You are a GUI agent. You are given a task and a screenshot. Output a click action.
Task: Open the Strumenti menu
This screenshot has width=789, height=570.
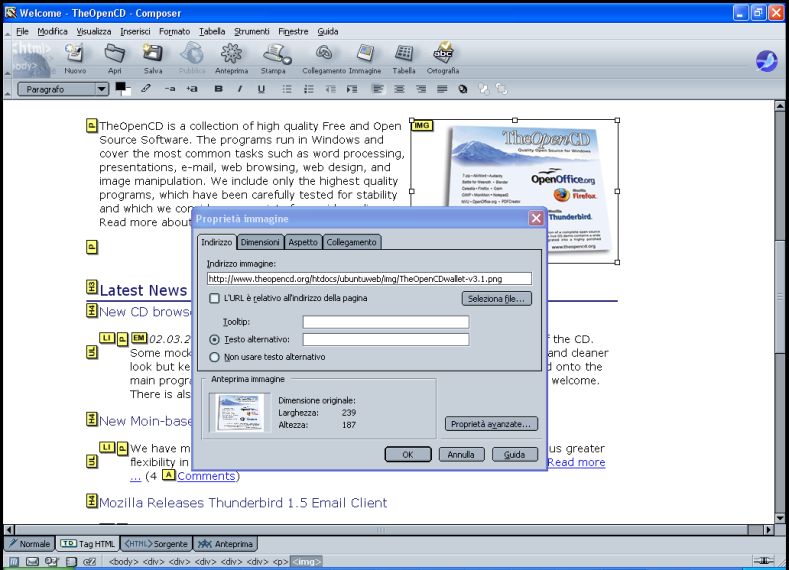(x=252, y=31)
